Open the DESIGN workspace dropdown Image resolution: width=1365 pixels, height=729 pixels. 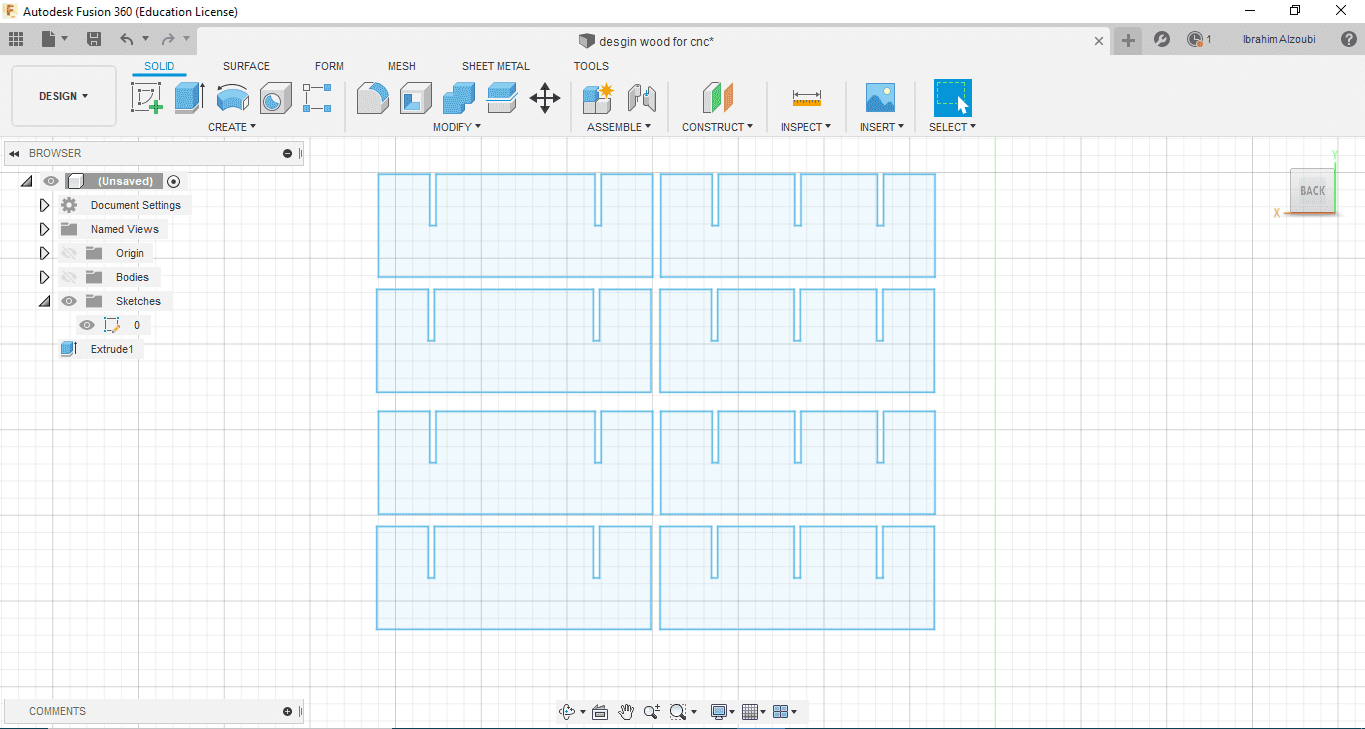[x=64, y=96]
